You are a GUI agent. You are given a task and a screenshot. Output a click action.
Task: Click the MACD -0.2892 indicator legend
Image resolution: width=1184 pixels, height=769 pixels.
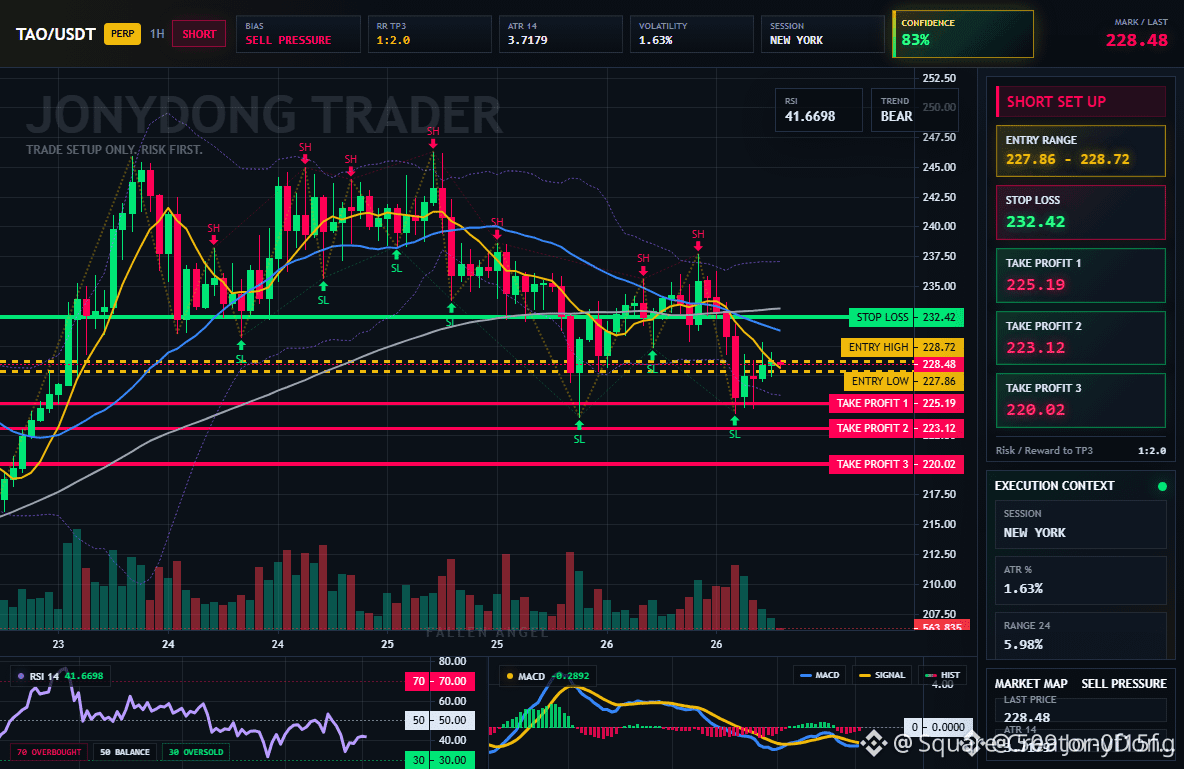[x=547, y=675]
